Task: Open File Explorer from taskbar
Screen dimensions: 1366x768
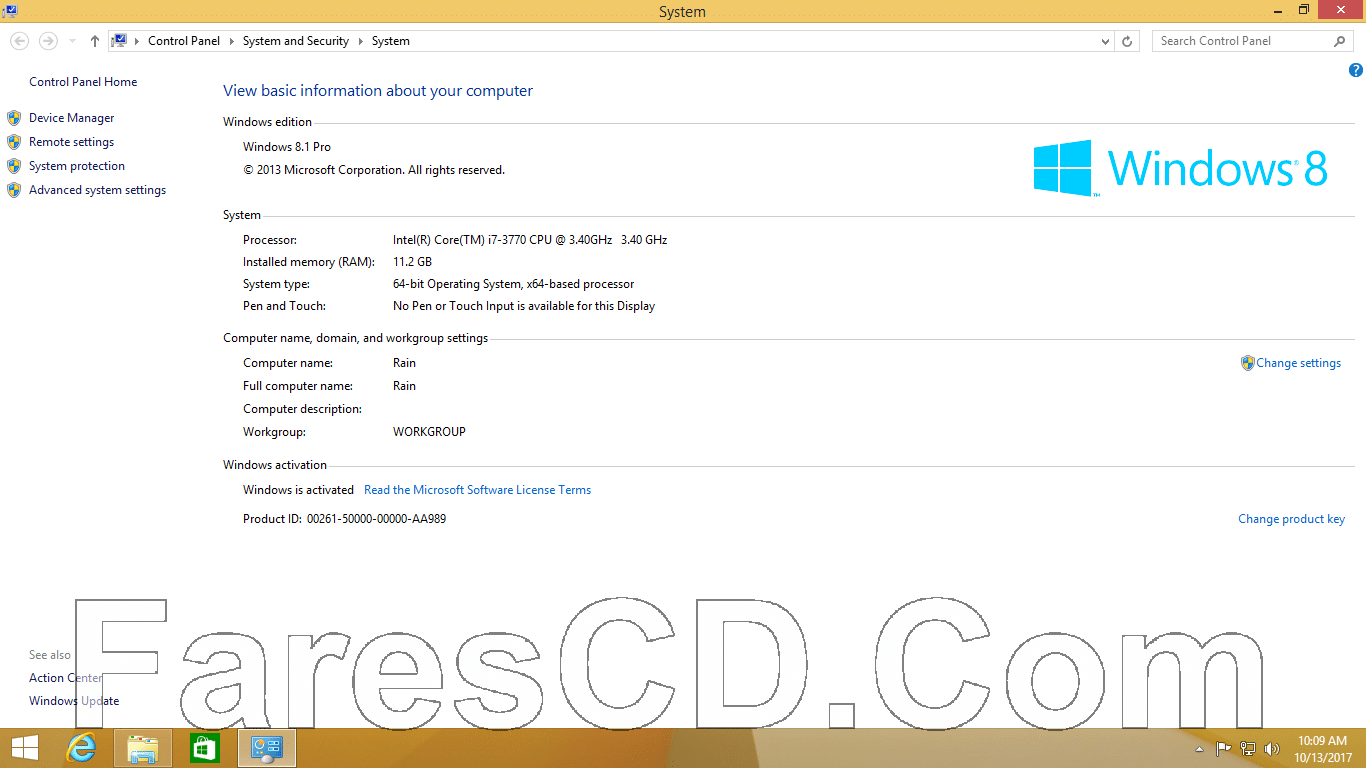Action: coord(143,748)
